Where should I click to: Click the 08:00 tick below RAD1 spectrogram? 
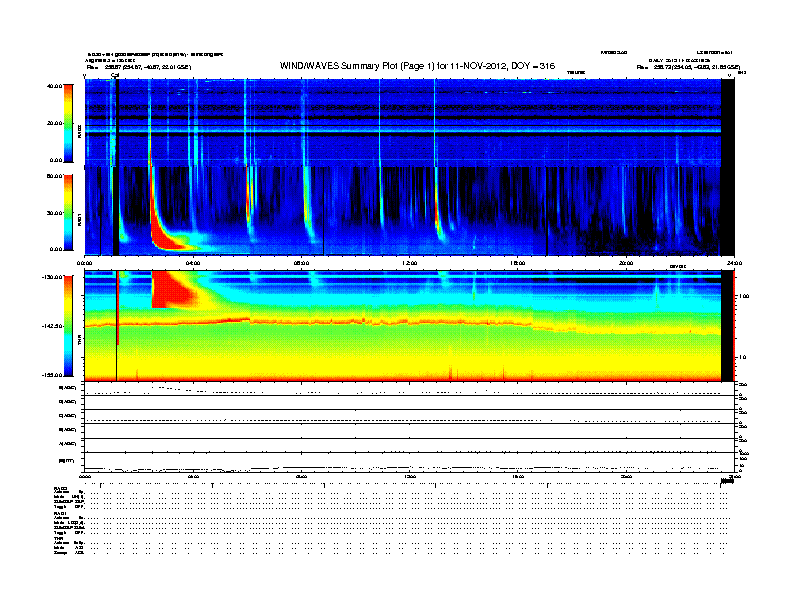(301, 263)
